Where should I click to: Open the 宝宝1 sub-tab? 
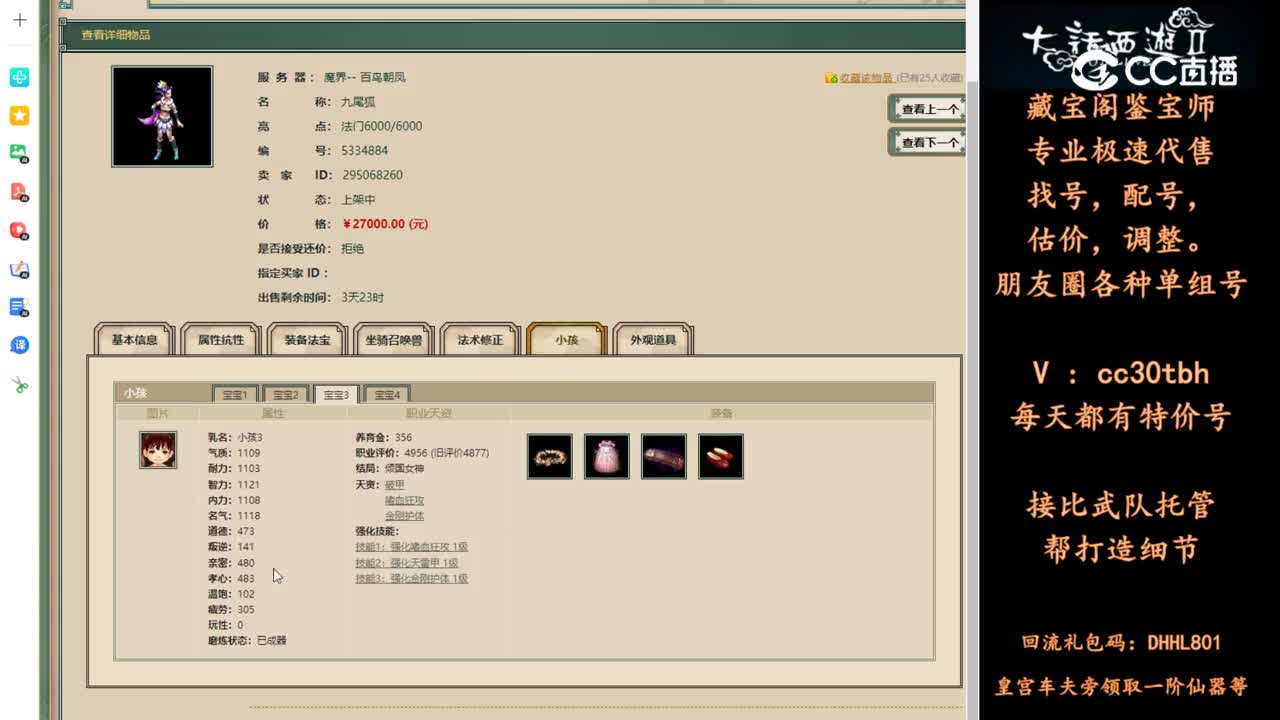coord(235,394)
